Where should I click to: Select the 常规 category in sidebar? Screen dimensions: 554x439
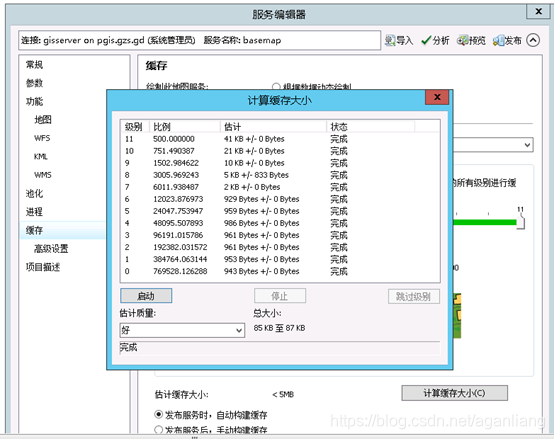tap(34, 65)
